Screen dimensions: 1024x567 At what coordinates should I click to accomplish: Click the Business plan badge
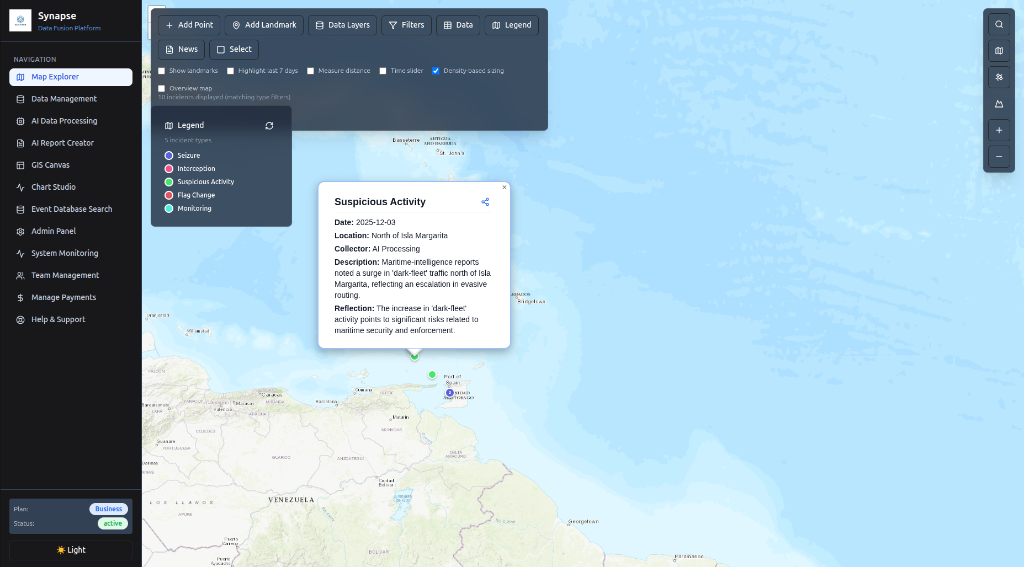[x=108, y=509]
